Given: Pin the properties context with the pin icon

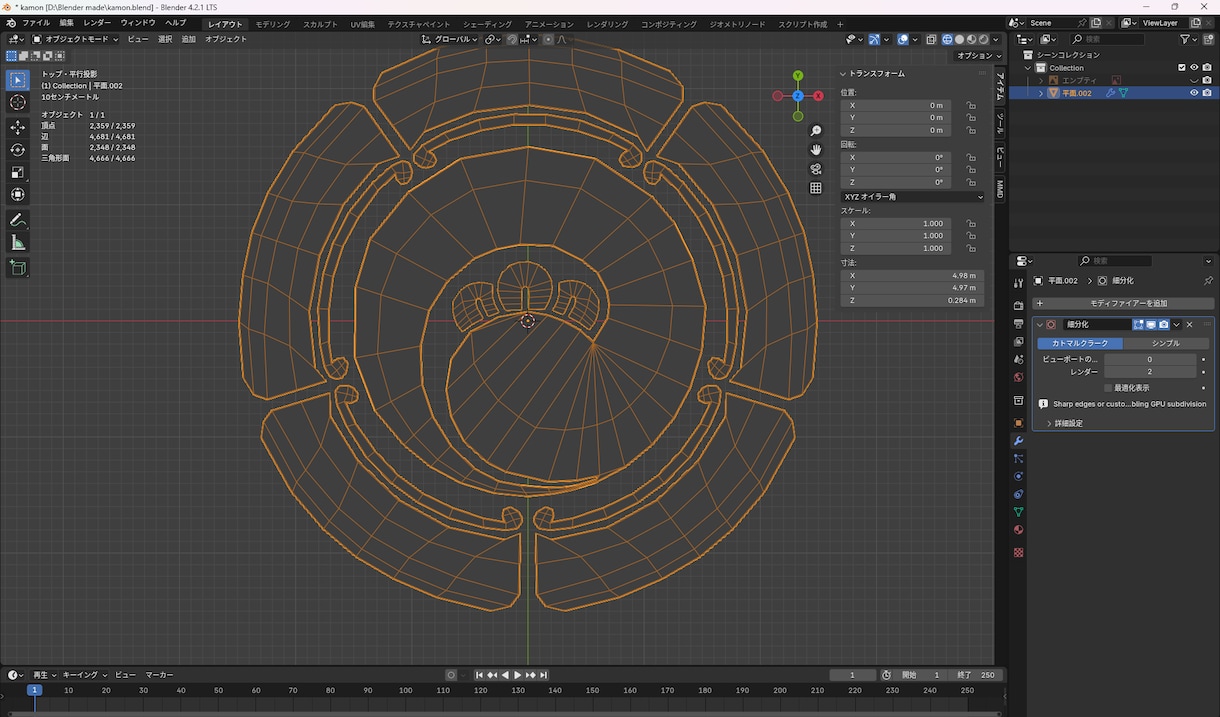Looking at the screenshot, I should click(x=1208, y=281).
